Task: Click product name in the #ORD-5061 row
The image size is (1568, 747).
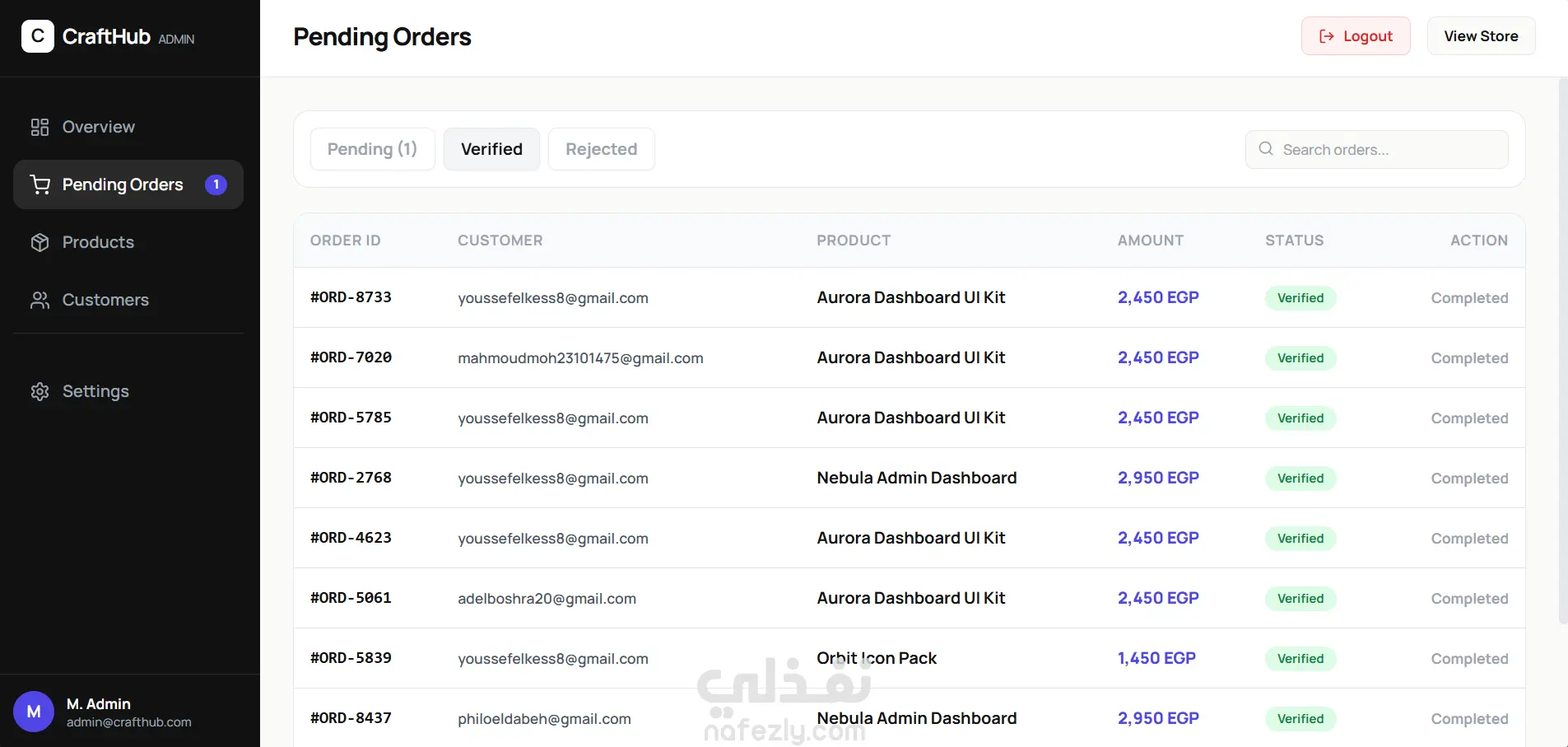Action: point(911,598)
